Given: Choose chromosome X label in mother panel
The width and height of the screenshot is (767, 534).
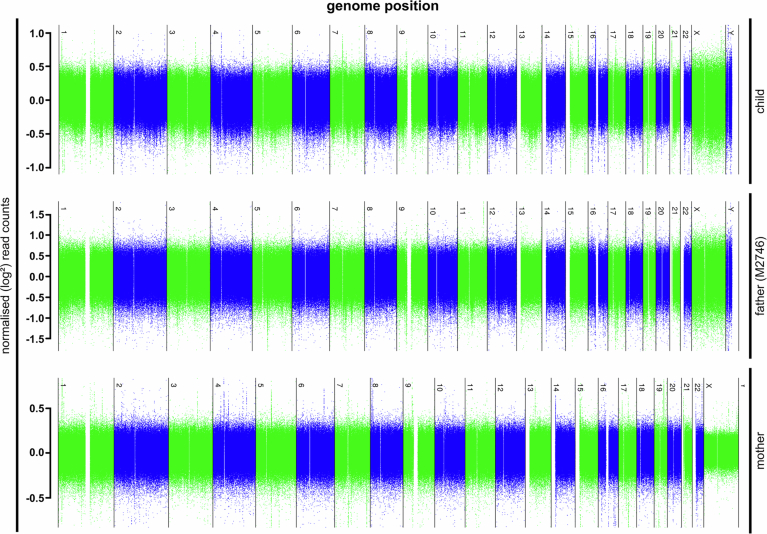Looking at the screenshot, I should click(x=709, y=386).
